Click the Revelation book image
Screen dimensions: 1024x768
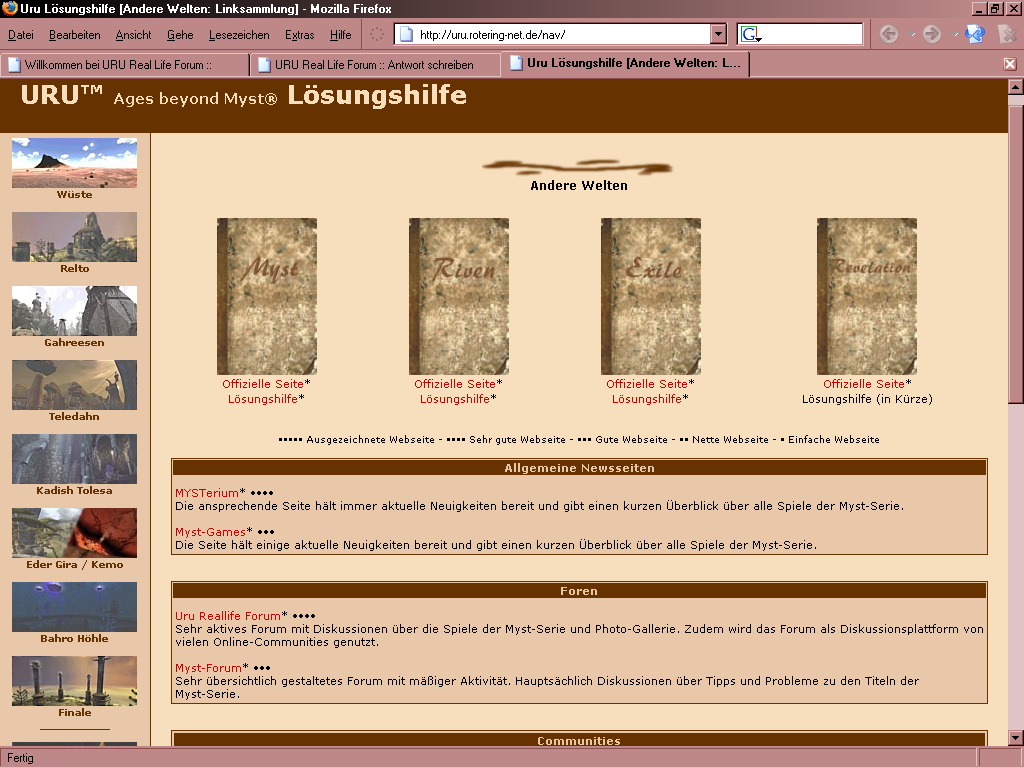[867, 296]
